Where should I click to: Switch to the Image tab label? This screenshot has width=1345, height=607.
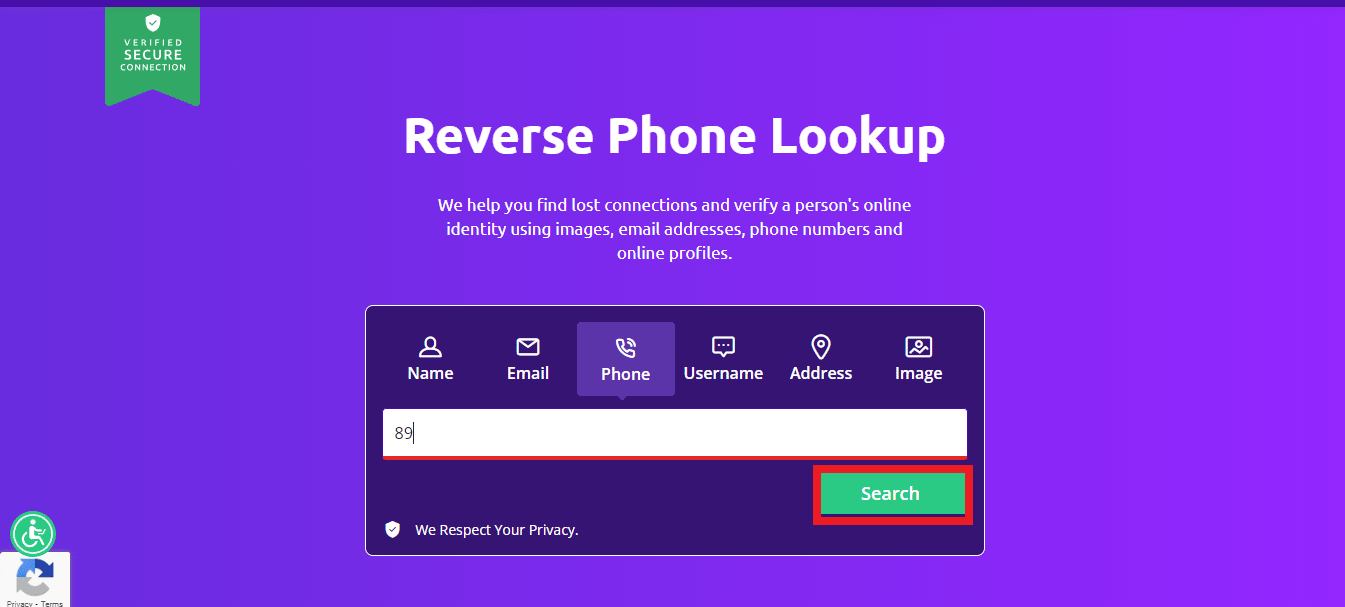click(x=919, y=373)
